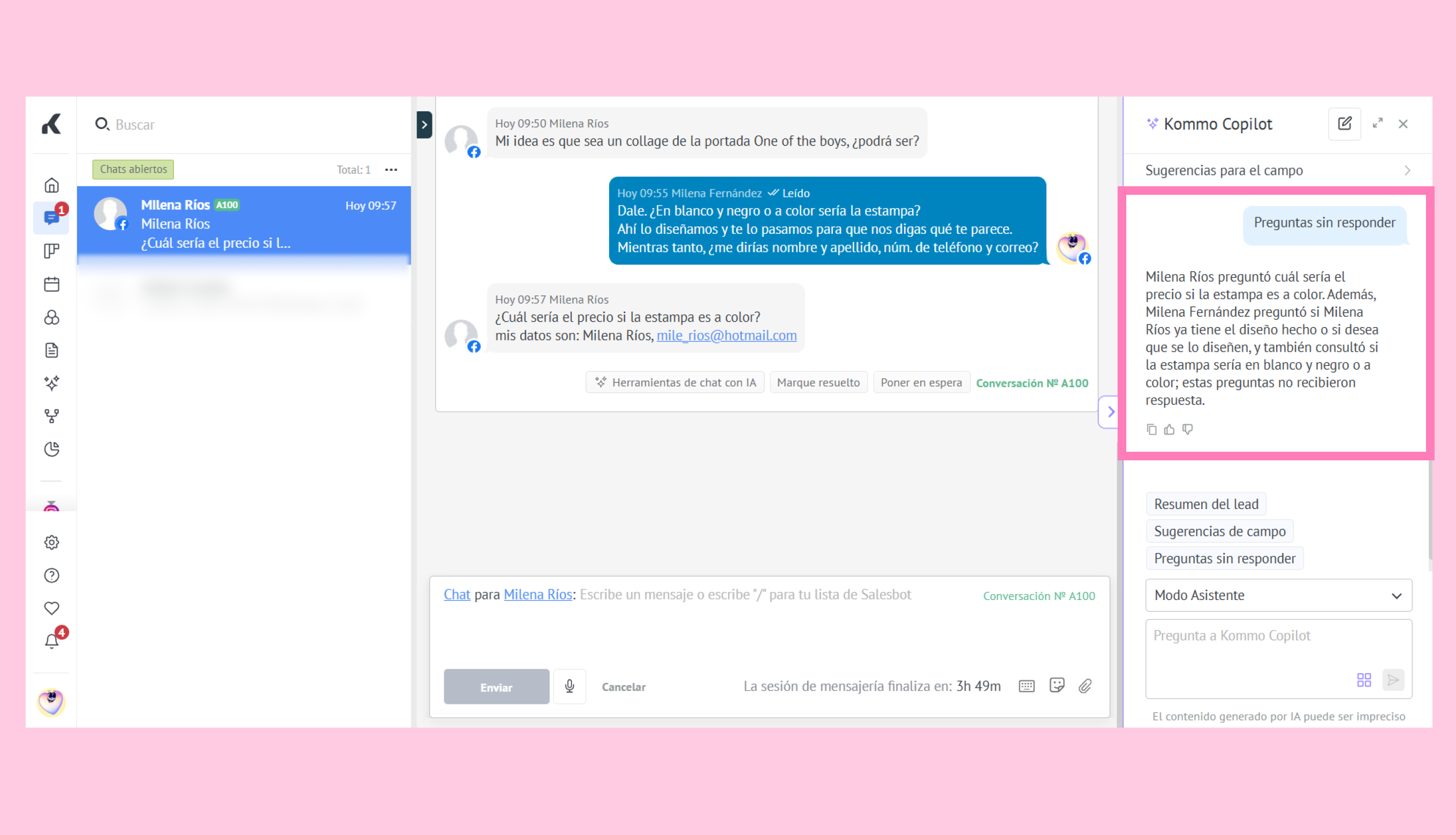Image resolution: width=1456 pixels, height=835 pixels.
Task: Expand the Kommo Copilot panel to full size
Action: (x=1377, y=123)
